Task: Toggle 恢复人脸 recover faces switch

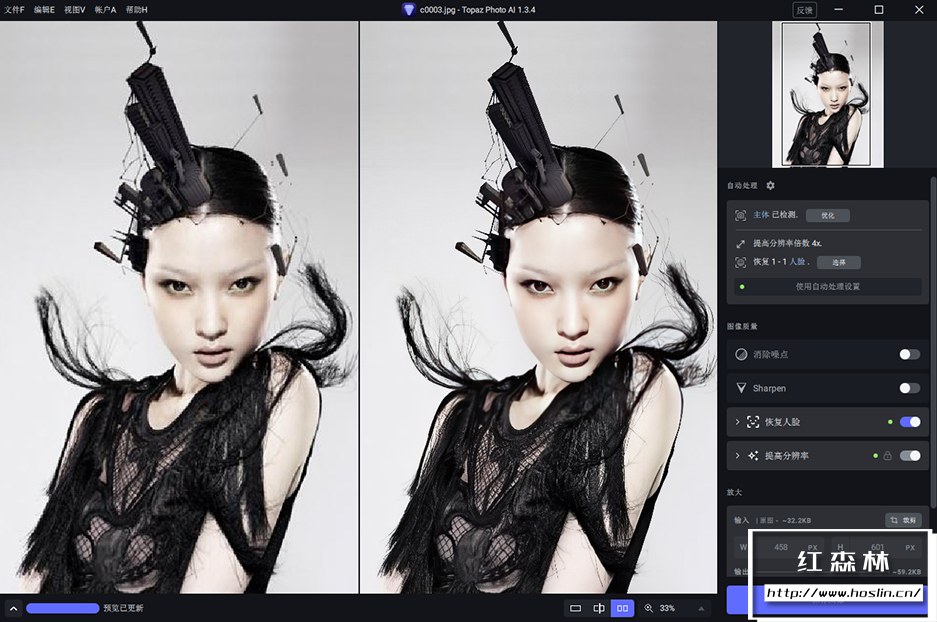Action: coord(910,422)
